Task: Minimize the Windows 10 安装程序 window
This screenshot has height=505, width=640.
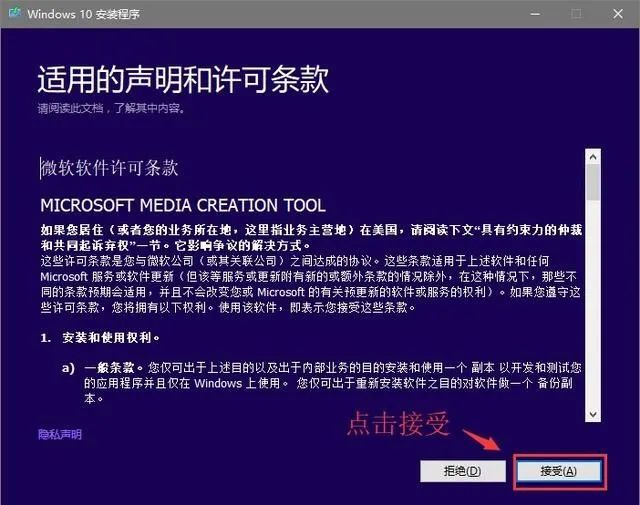Action: pos(535,14)
